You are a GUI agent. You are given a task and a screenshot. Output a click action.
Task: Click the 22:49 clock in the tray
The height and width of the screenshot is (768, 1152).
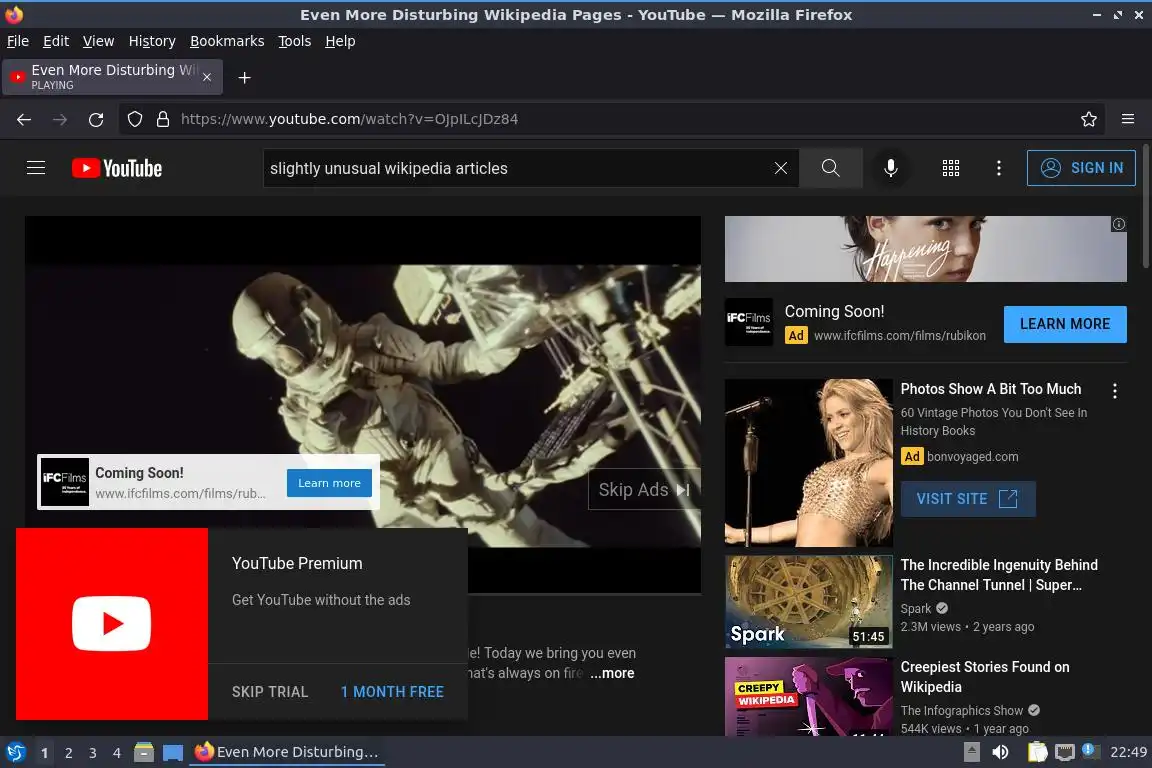[1128, 752]
